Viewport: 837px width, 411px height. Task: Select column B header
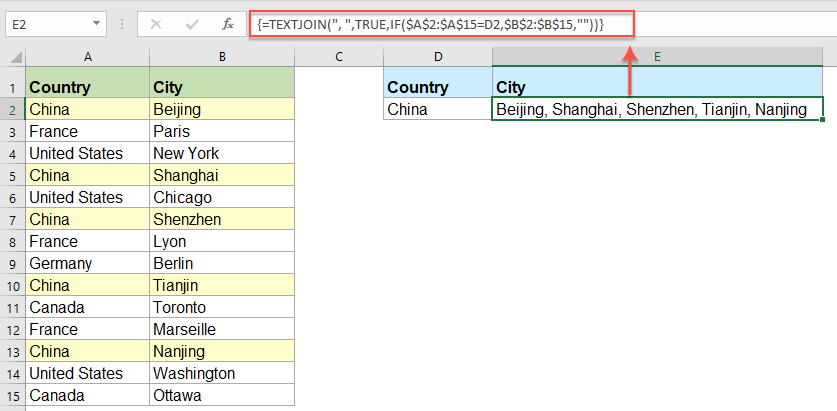(x=222, y=57)
